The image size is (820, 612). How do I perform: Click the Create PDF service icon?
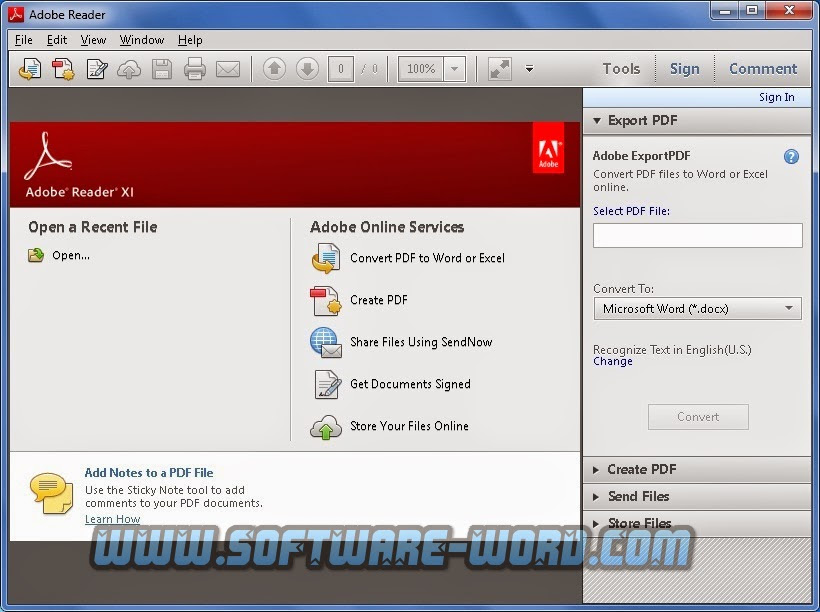[x=326, y=300]
